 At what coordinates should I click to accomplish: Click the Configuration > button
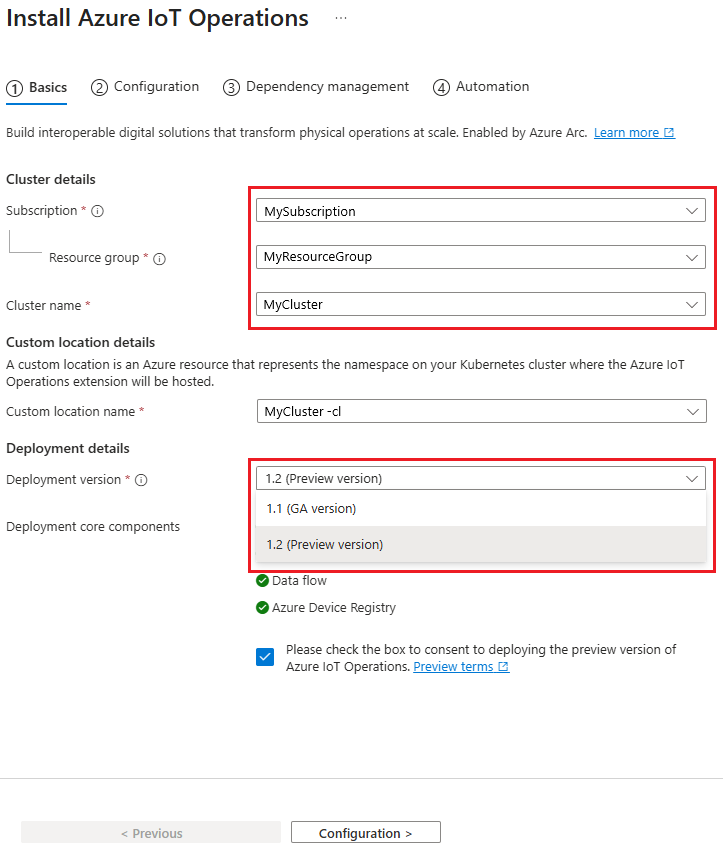tap(365, 831)
